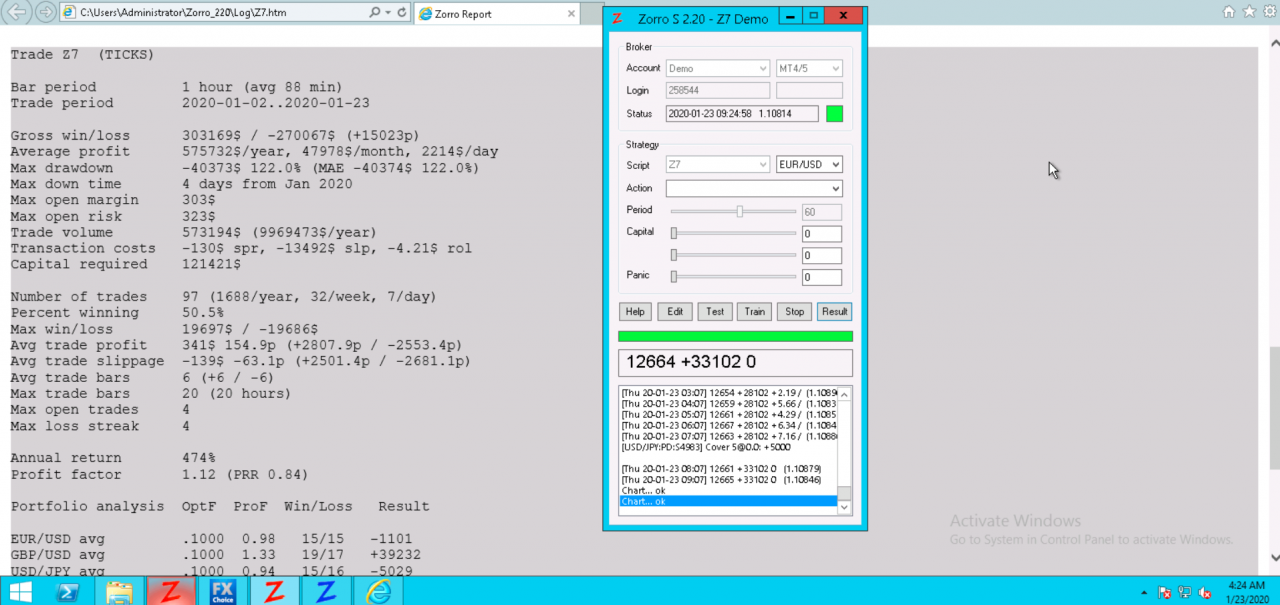The image size is (1280, 605).
Task: Switch to the Zorro Report browser tab
Action: [x=496, y=14]
